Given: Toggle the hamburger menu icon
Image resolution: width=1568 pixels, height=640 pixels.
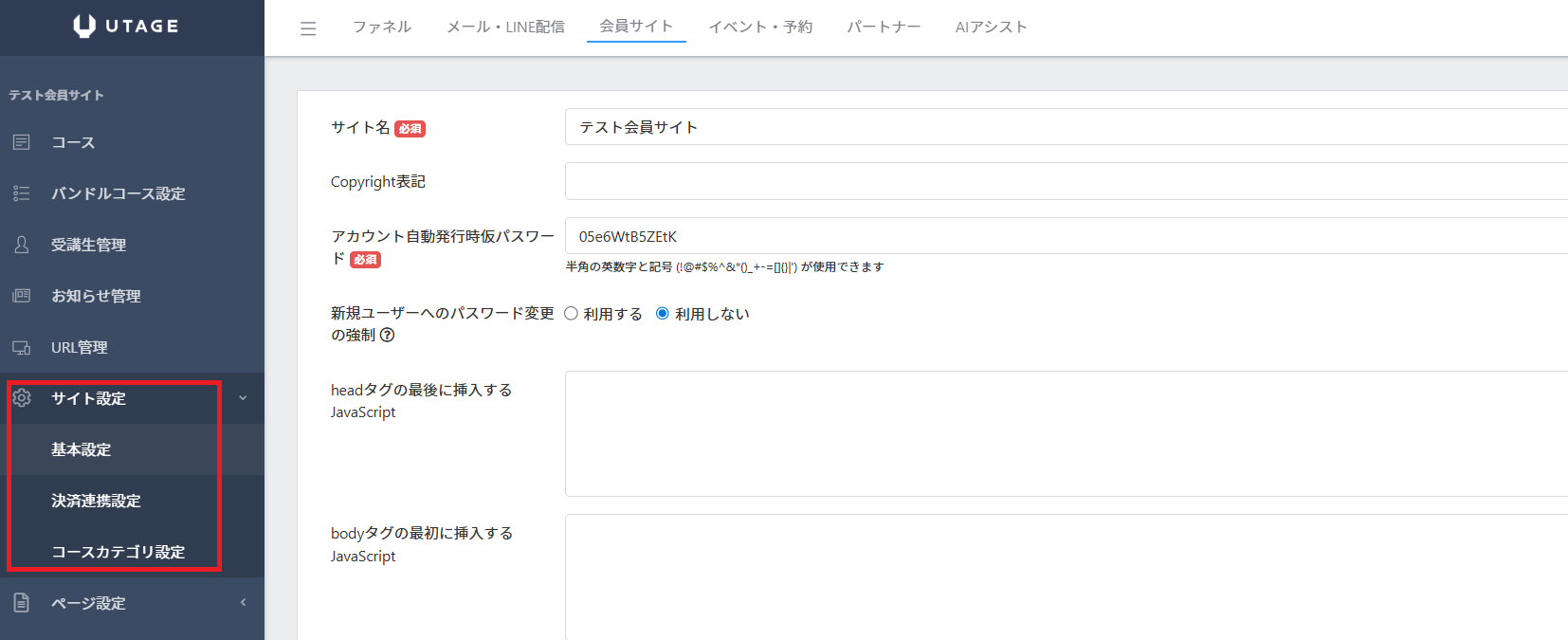Looking at the screenshot, I should click(308, 28).
